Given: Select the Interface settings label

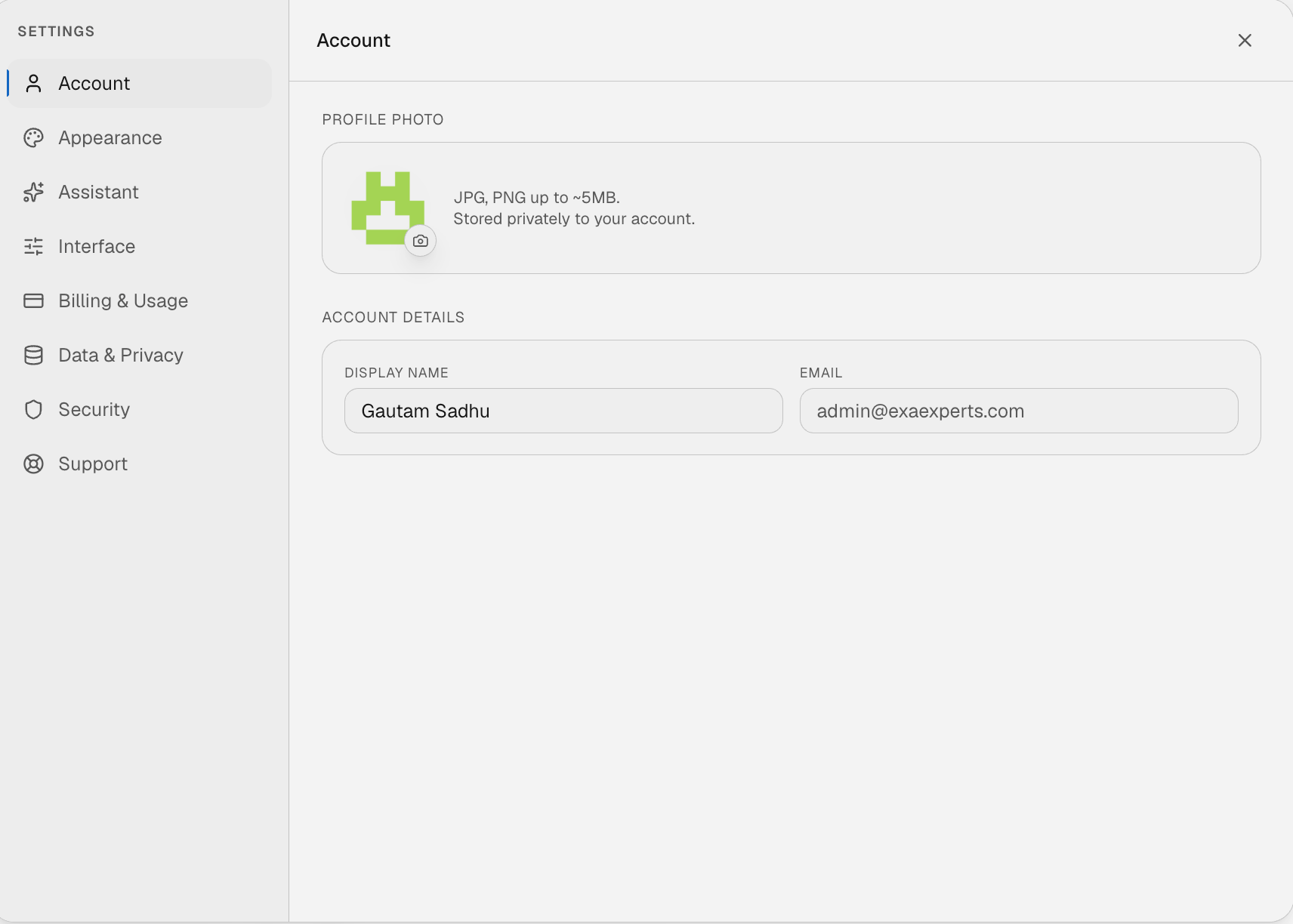Looking at the screenshot, I should (97, 246).
